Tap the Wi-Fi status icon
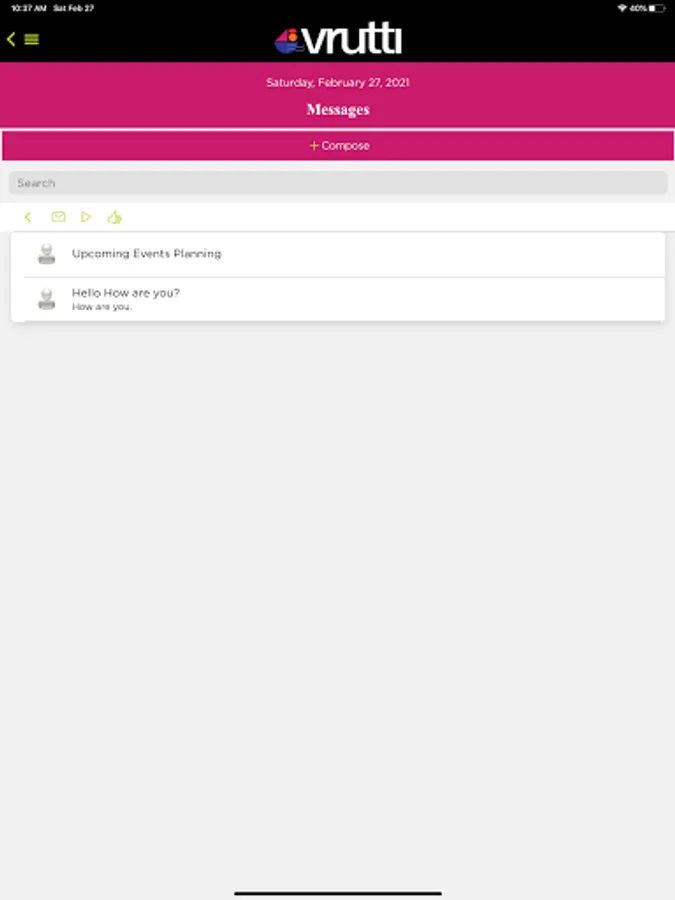Image resolution: width=675 pixels, height=900 pixels. [622, 8]
